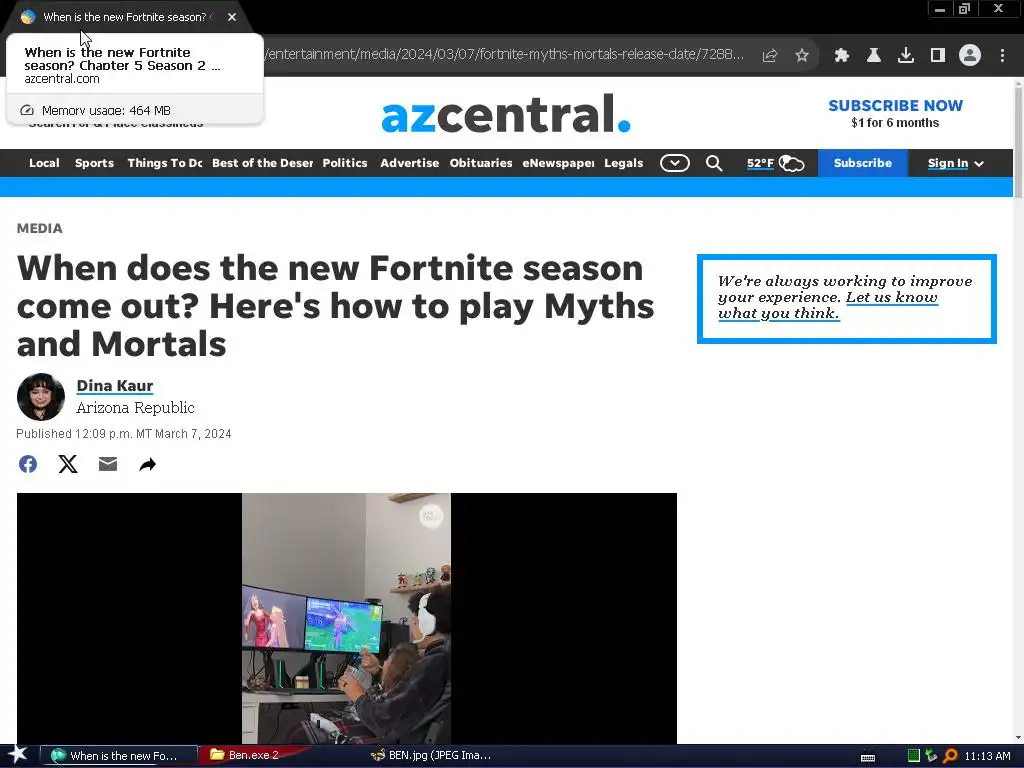Open the Obituaries section

click(481, 163)
